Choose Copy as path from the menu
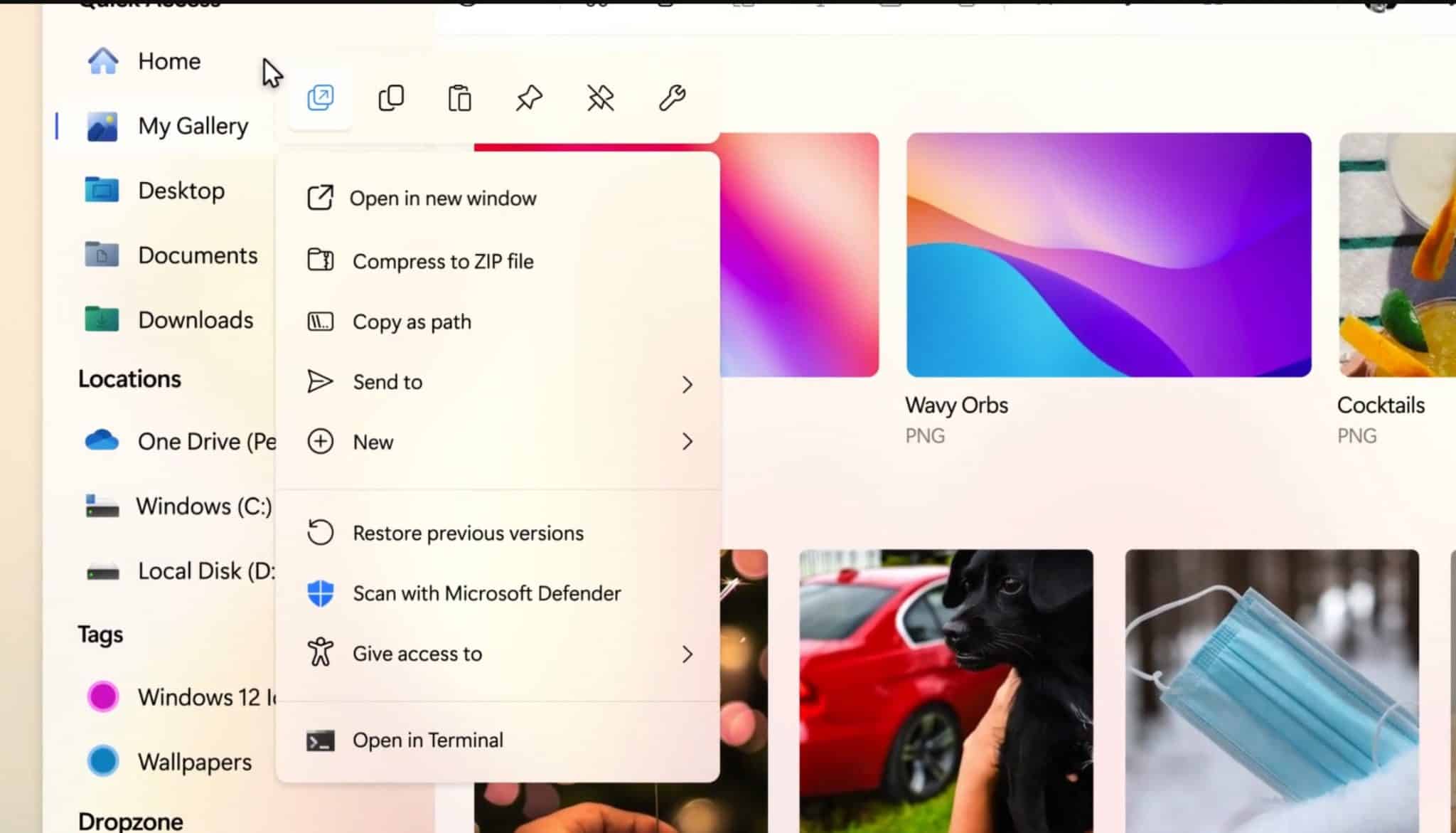1456x833 pixels. pyautogui.click(x=411, y=322)
